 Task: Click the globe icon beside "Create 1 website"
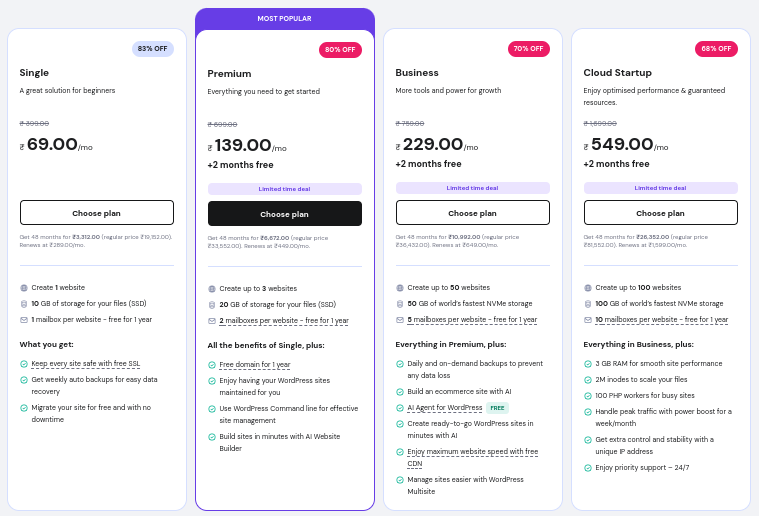[24, 287]
